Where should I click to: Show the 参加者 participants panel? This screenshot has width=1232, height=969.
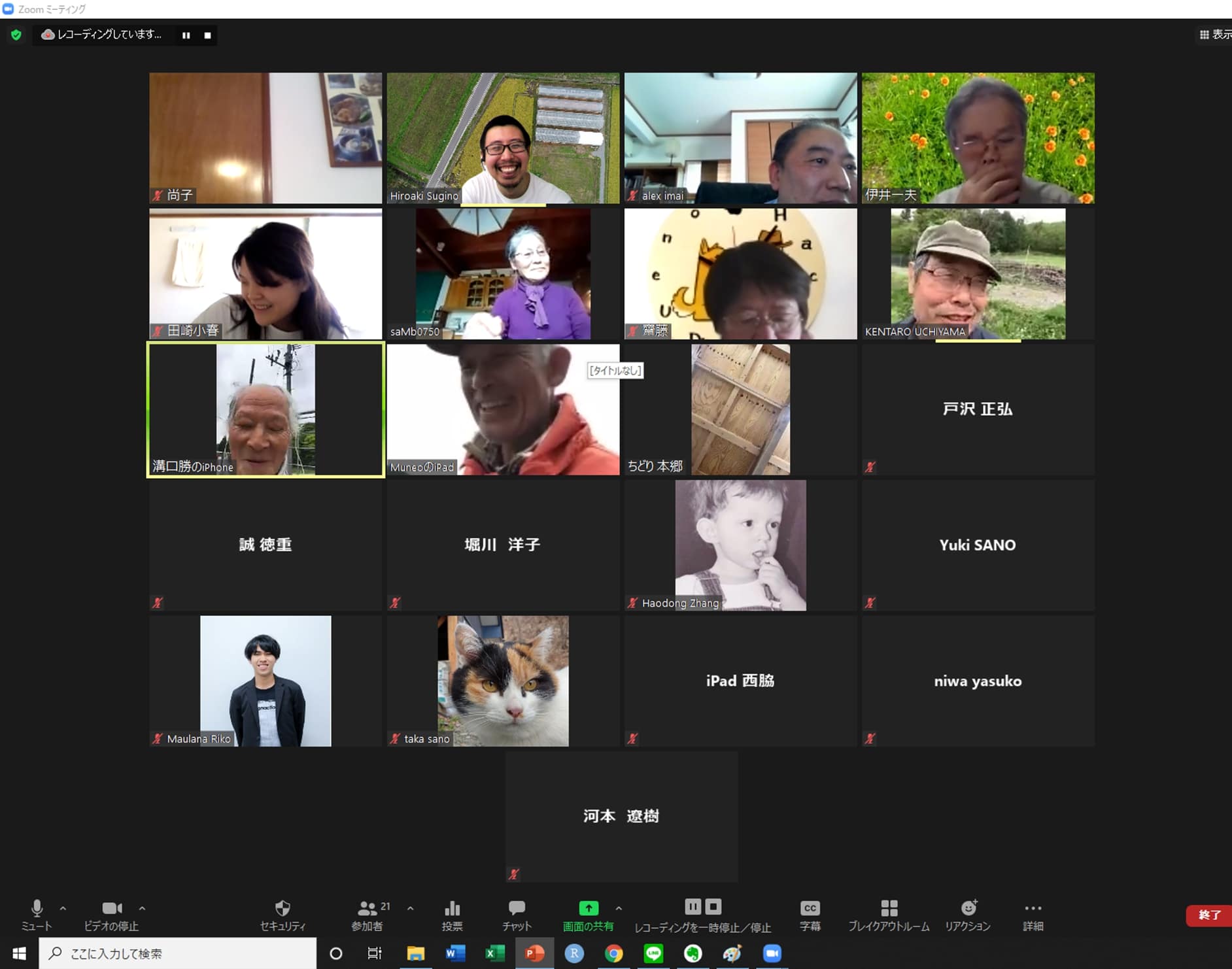click(368, 915)
